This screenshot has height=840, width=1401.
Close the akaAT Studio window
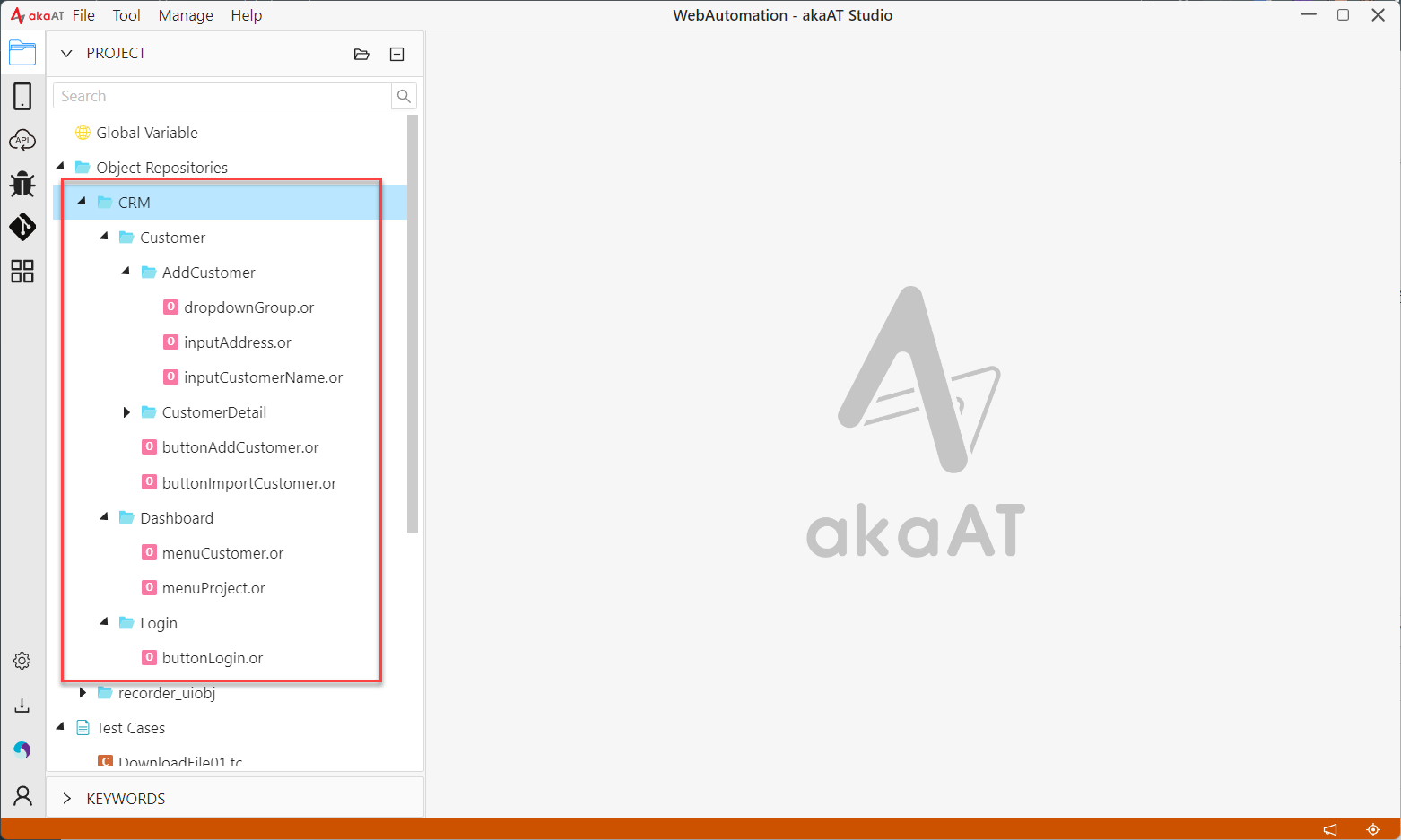coord(1379,14)
